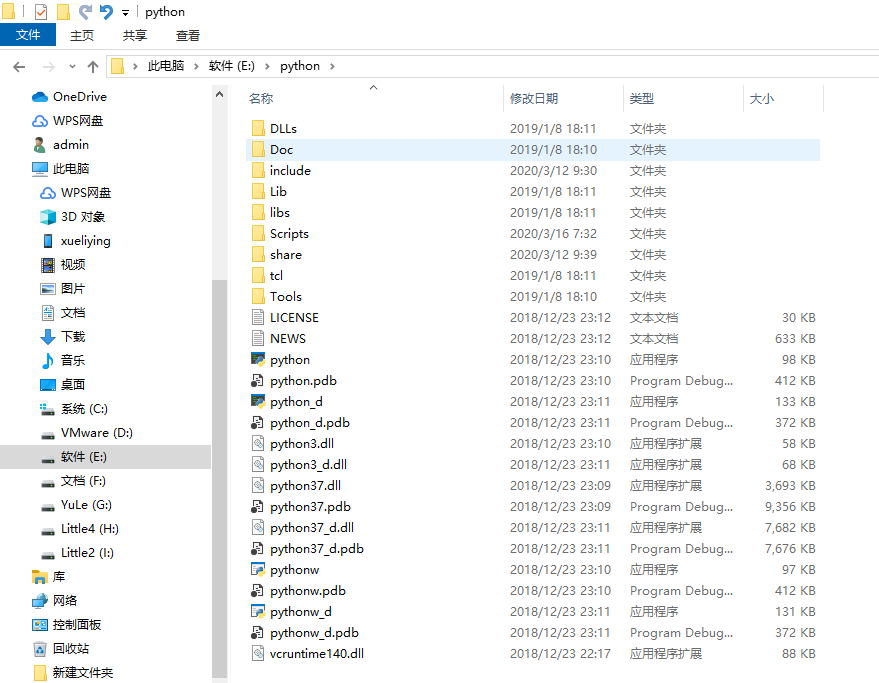Image resolution: width=879 pixels, height=683 pixels.
Task: Open the 文件 ribbon tab
Action: point(28,35)
